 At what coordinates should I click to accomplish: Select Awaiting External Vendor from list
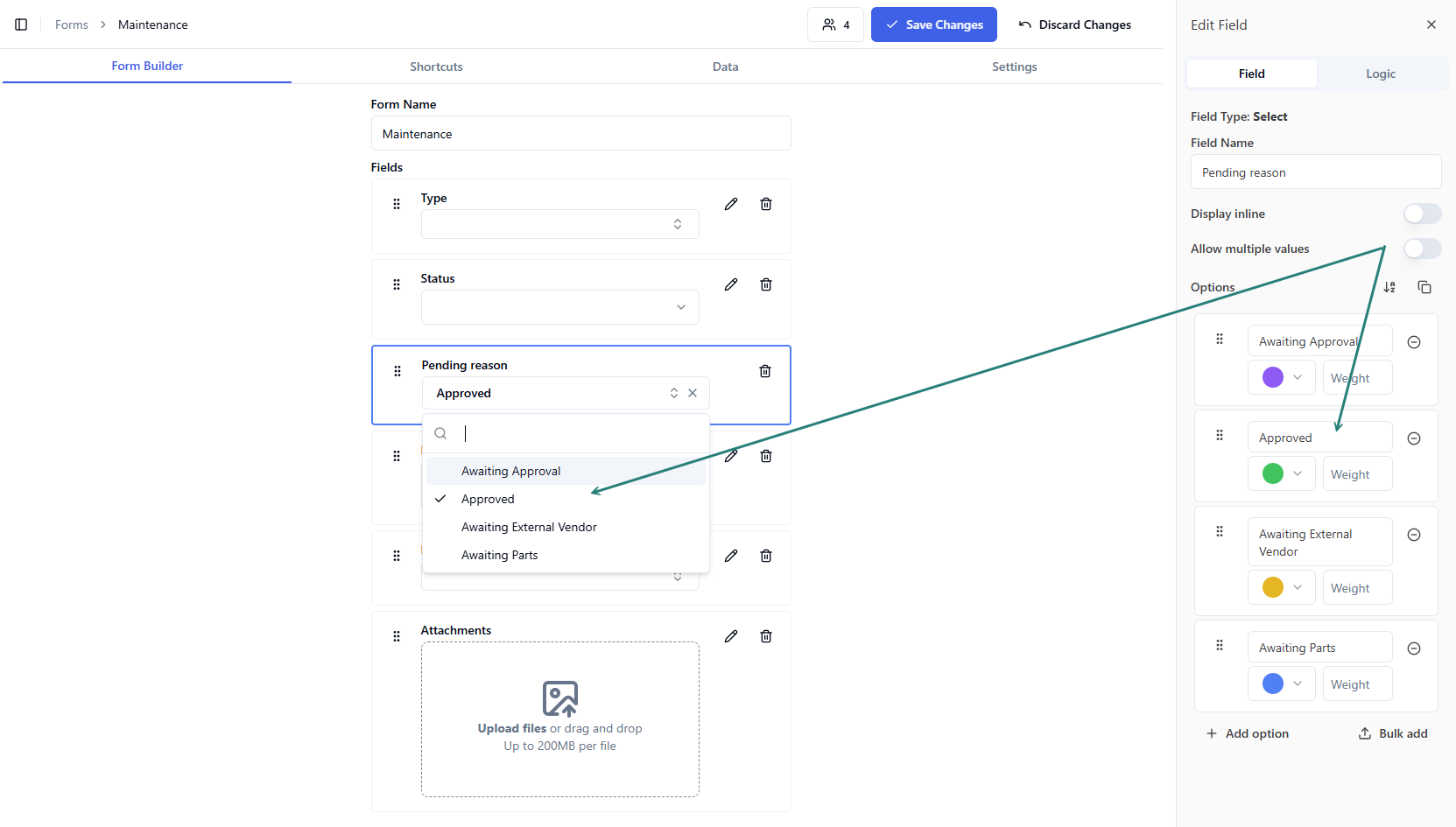click(x=529, y=527)
